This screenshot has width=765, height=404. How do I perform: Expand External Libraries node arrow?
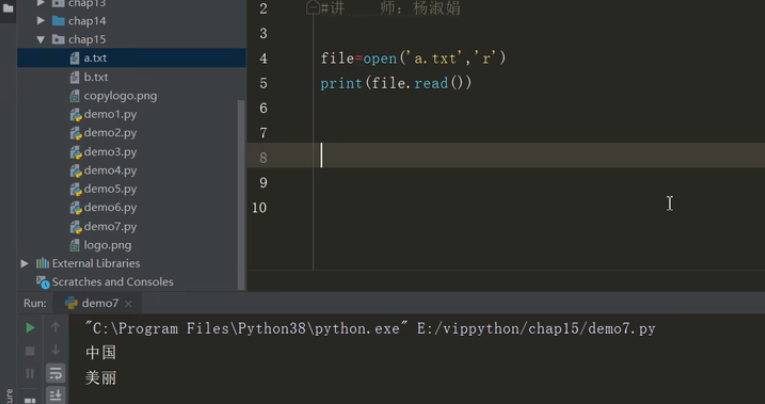click(24, 263)
